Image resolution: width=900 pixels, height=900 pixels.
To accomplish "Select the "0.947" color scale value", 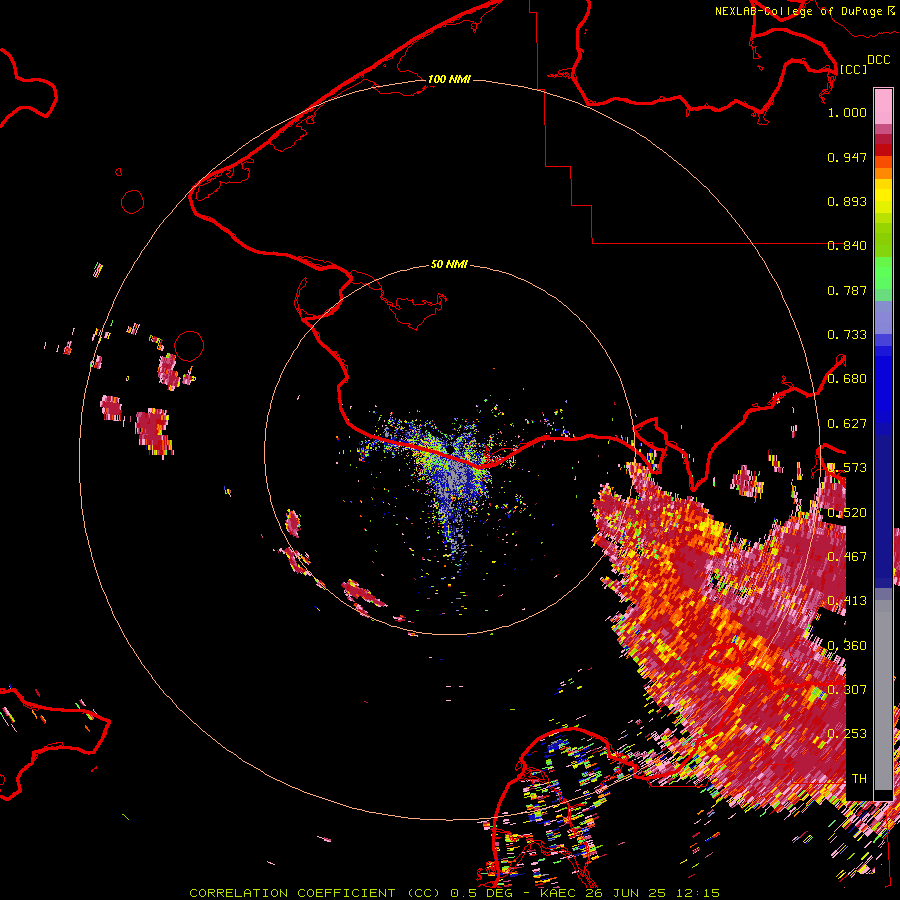I will pos(847,157).
